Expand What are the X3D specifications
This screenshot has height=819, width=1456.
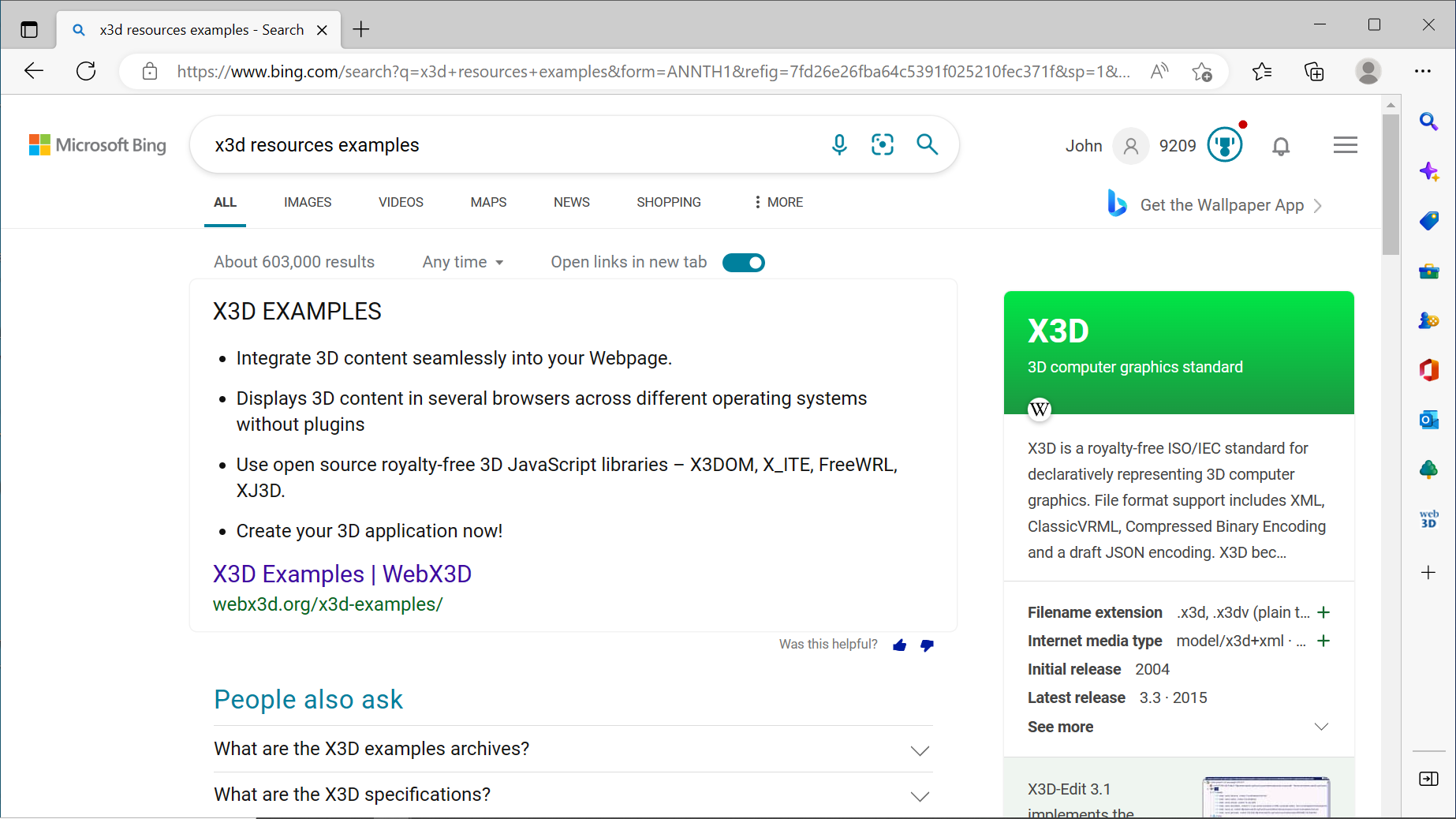coord(573,795)
